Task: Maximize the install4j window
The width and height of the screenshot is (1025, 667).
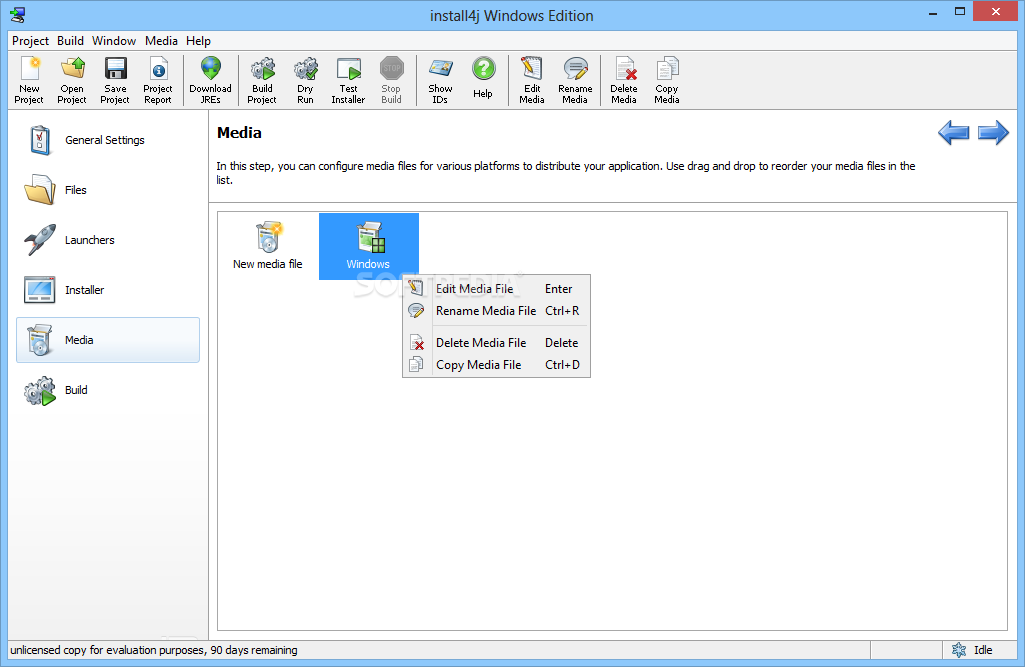Action: click(x=960, y=12)
